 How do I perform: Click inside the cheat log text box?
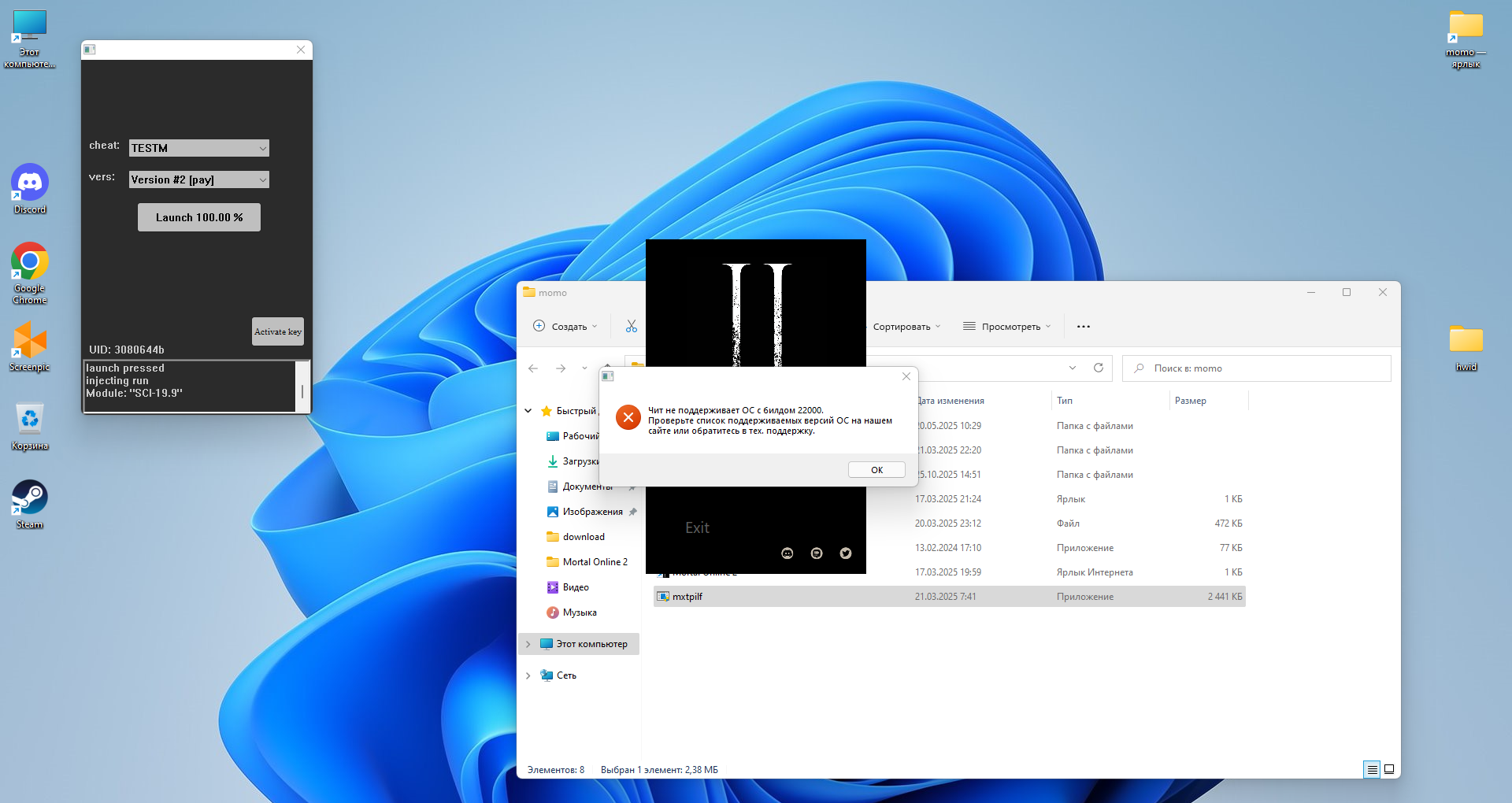tap(190, 387)
